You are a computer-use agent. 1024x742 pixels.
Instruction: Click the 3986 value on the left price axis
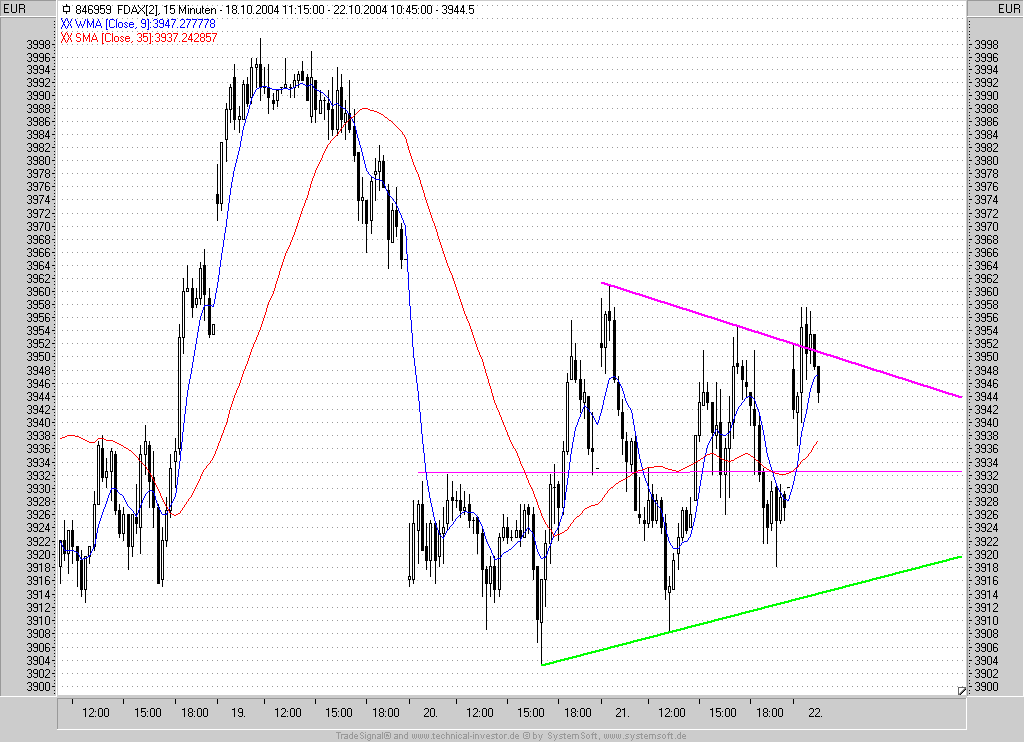39,121
